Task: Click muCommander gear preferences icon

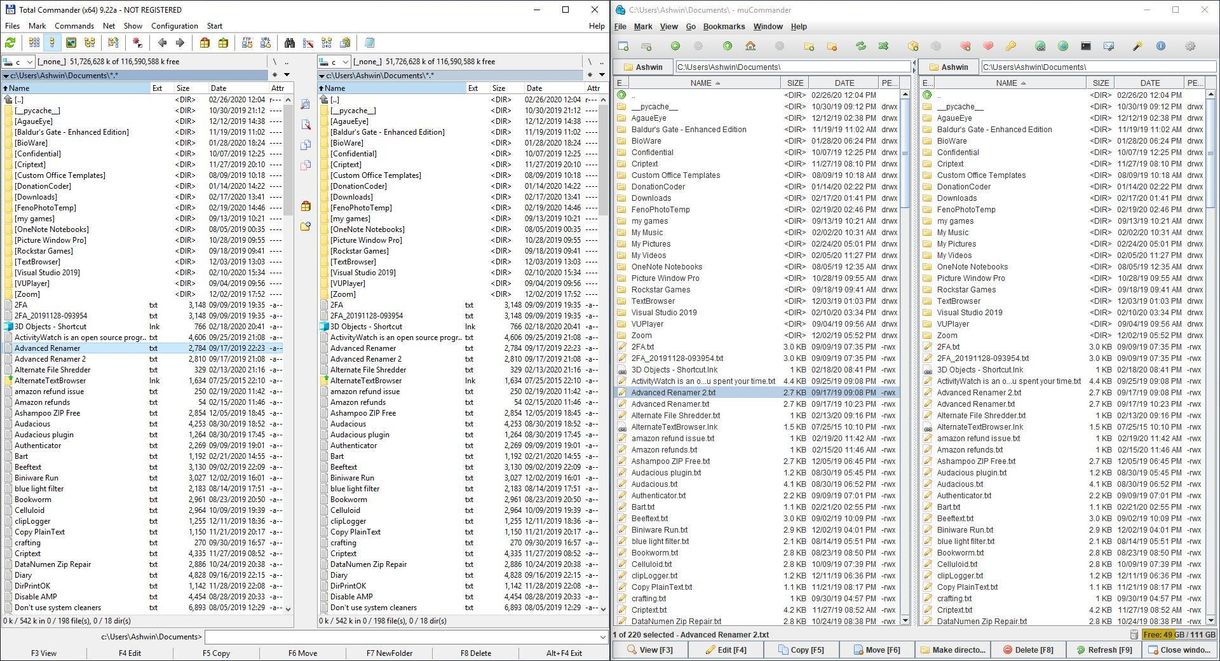Action: 1190,46
